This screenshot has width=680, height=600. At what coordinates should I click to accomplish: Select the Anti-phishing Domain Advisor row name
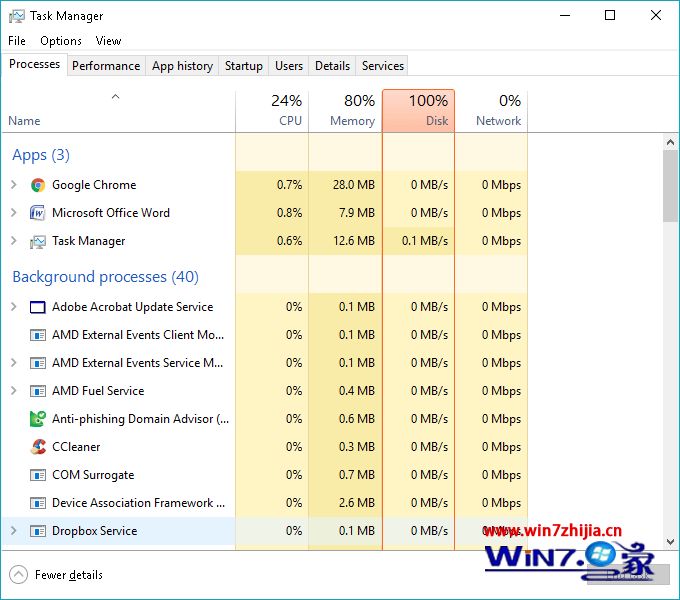(141, 419)
